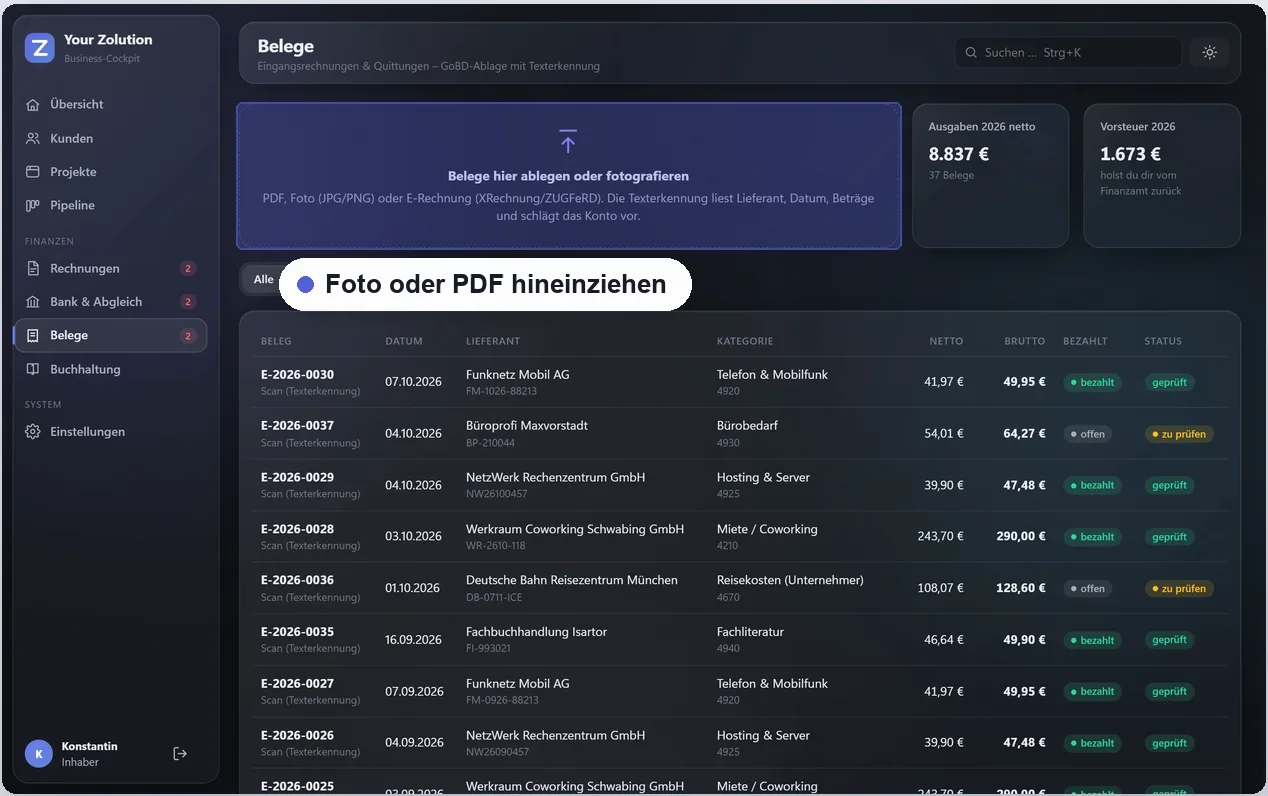1268x796 pixels.
Task: Click the Pipeline board icon
Action: tap(33, 206)
